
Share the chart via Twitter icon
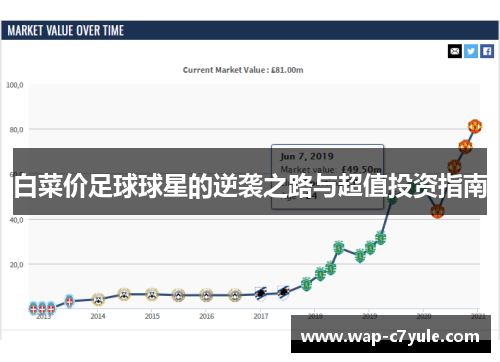[x=471, y=51]
